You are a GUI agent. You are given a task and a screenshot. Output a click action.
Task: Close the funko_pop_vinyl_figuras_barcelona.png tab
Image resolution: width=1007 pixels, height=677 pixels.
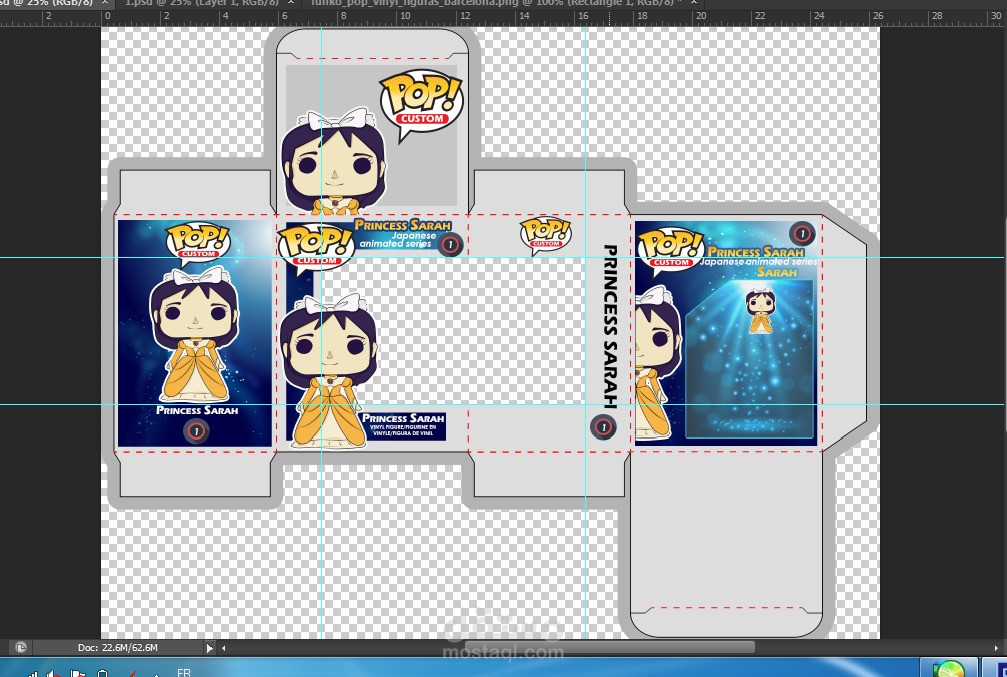coord(694,3)
